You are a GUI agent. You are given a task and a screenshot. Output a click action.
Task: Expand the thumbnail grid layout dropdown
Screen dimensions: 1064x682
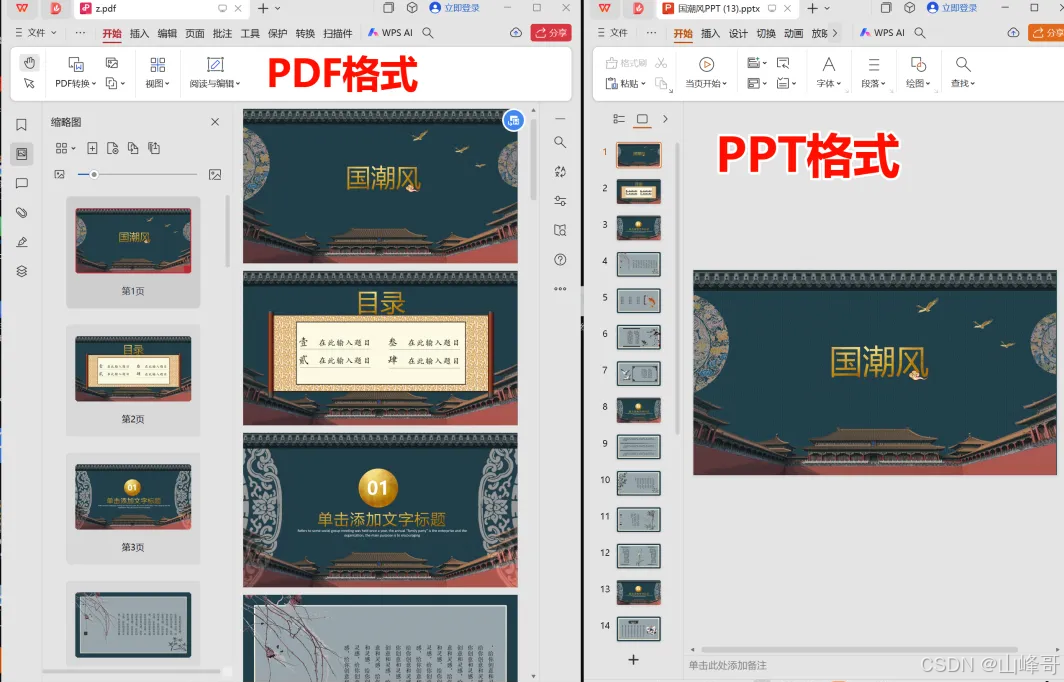[65, 148]
